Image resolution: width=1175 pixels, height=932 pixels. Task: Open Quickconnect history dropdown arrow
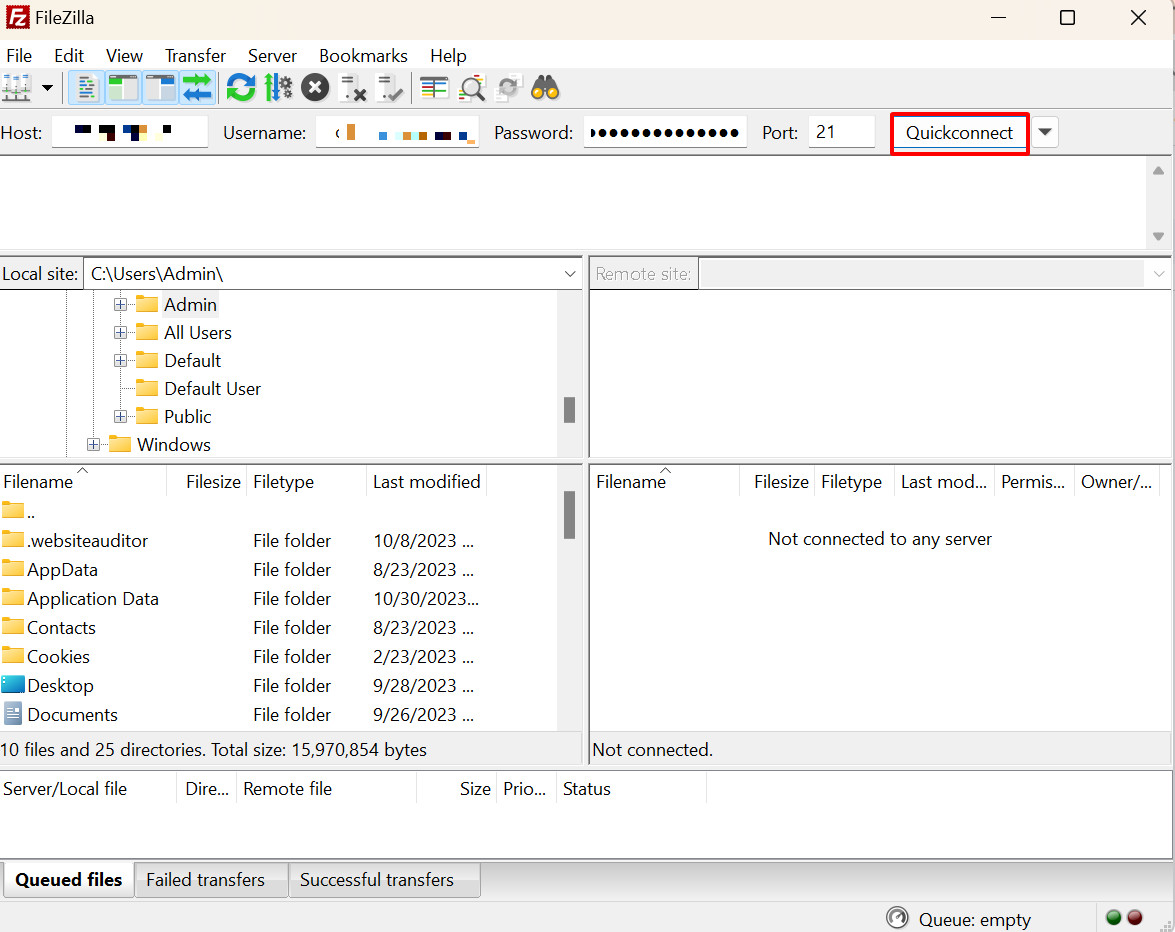click(x=1045, y=133)
